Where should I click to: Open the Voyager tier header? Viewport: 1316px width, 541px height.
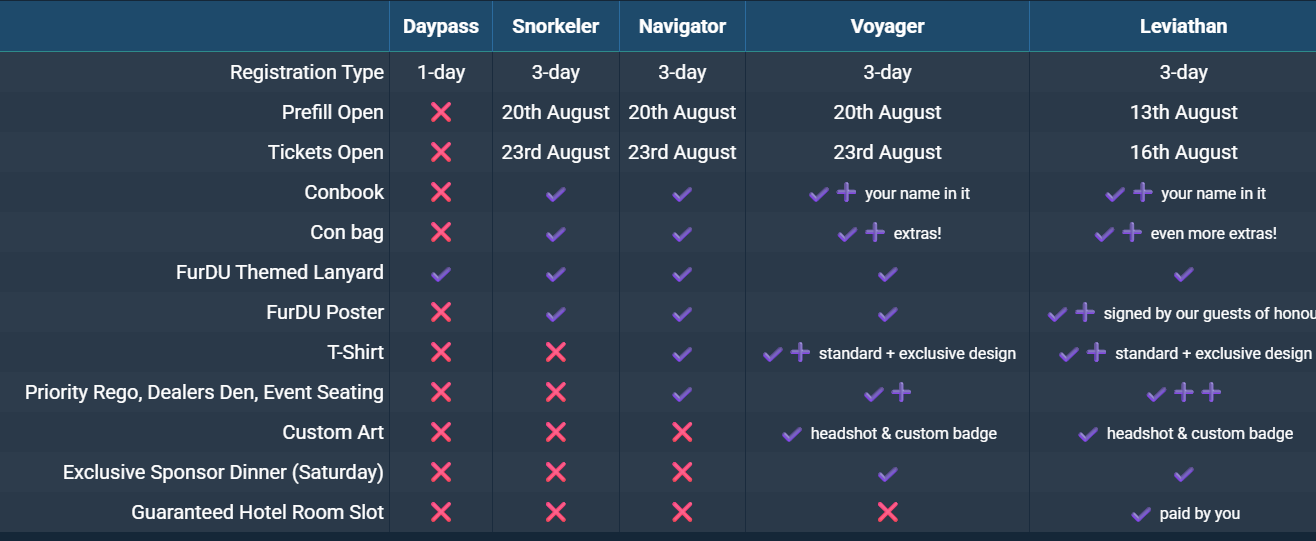[x=887, y=27]
